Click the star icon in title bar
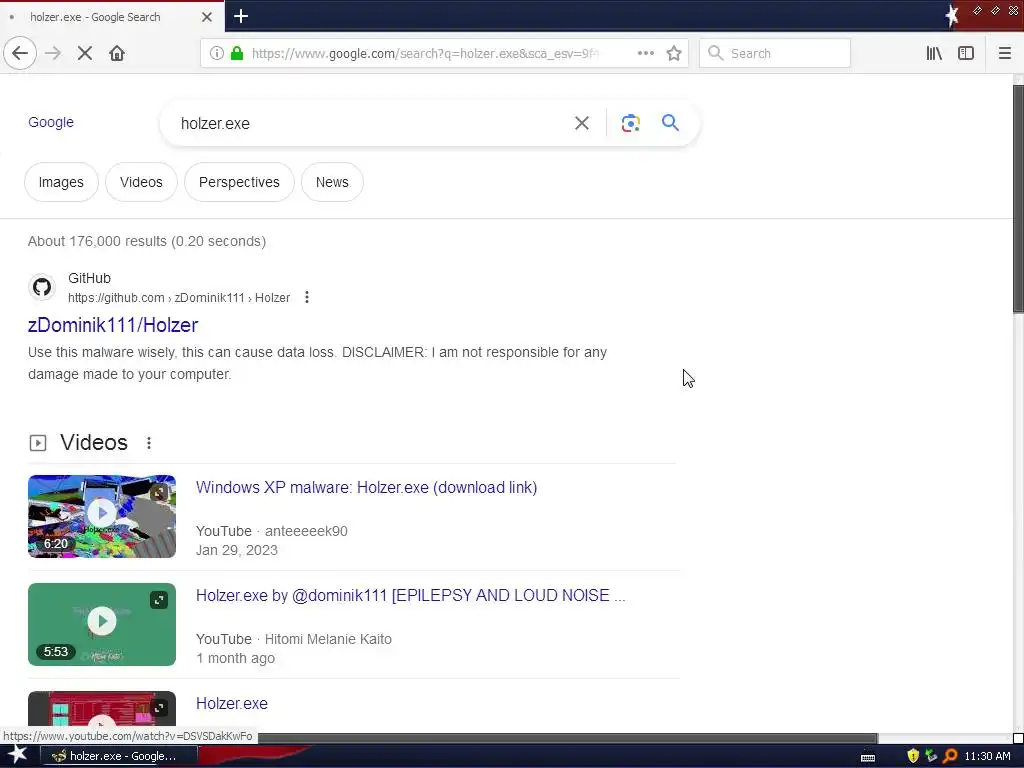1024x768 pixels. (952, 16)
